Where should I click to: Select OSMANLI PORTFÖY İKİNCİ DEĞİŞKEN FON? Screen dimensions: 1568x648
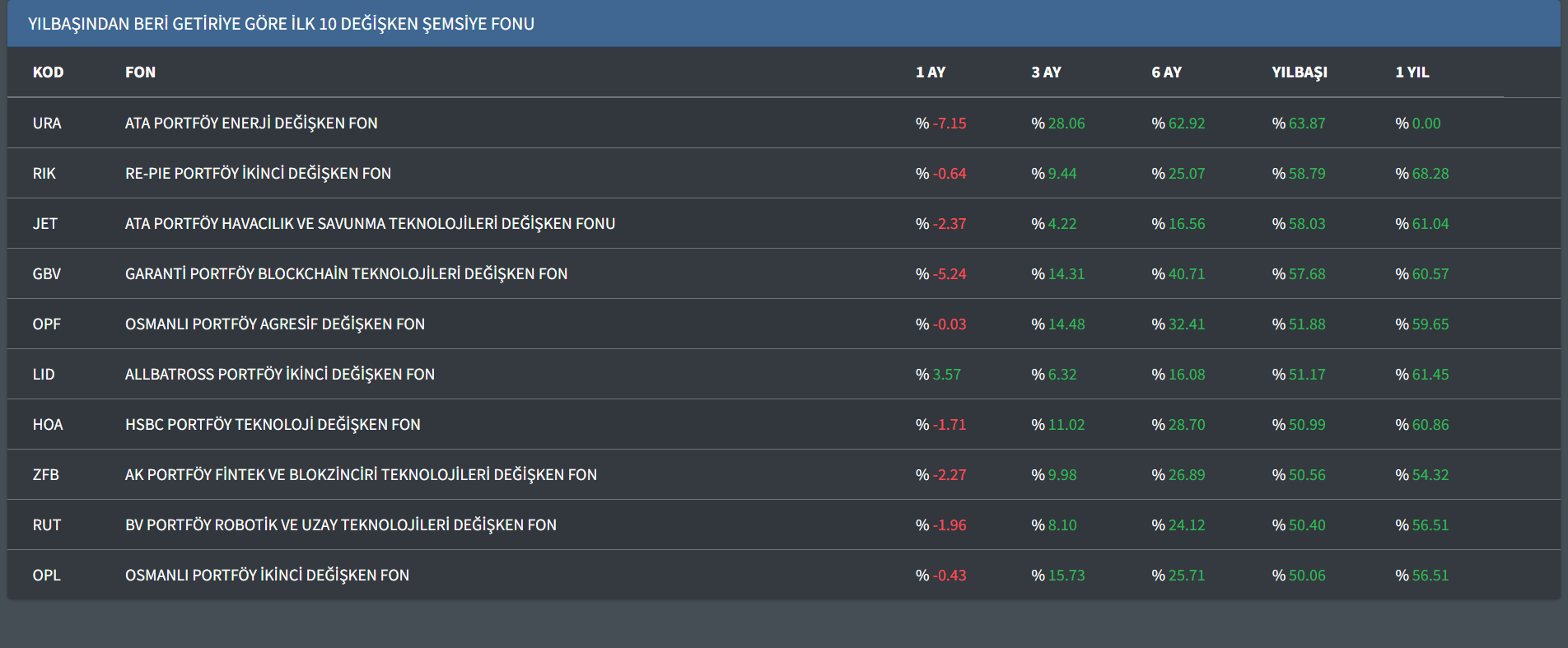click(267, 576)
